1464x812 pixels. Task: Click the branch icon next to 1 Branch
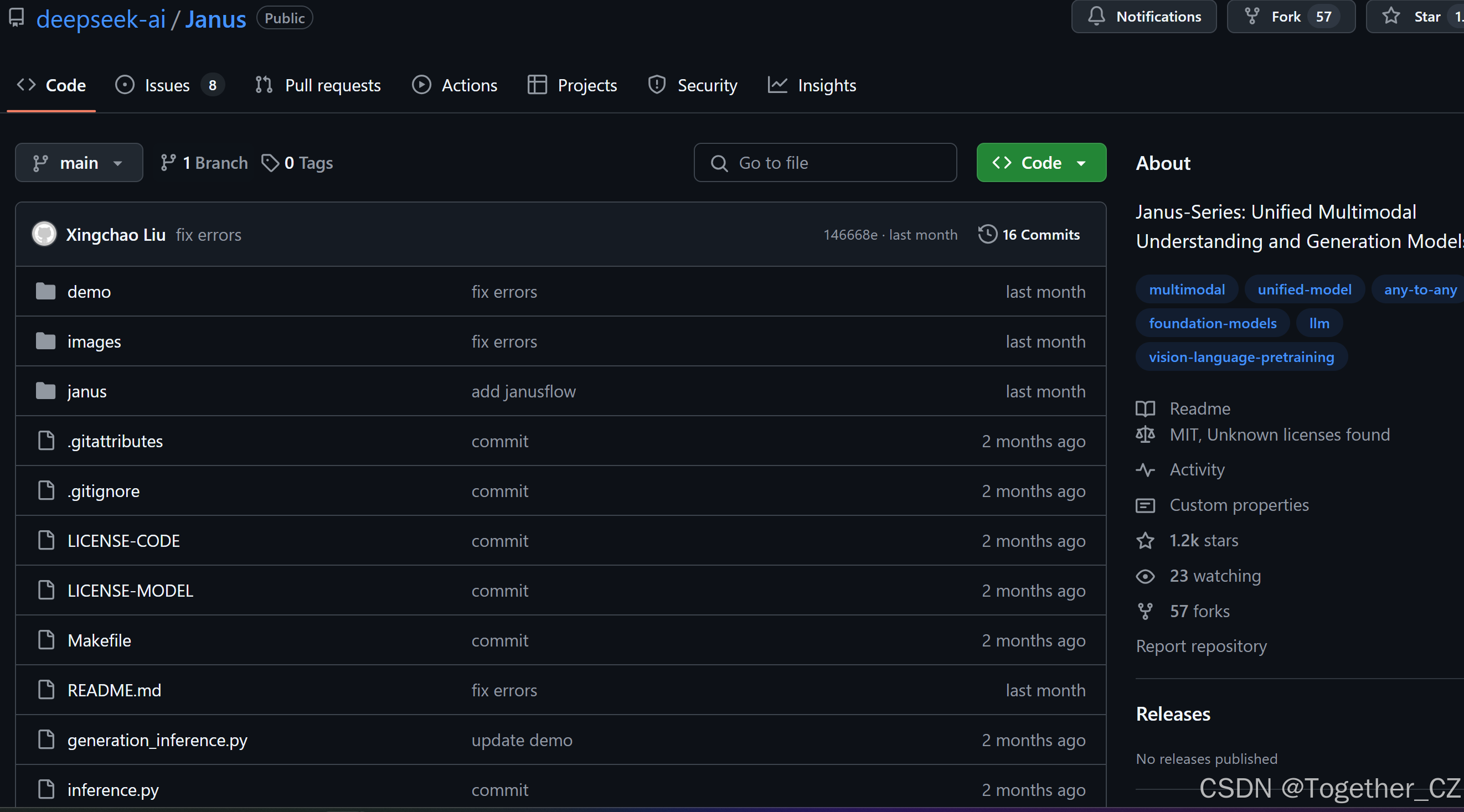(x=168, y=163)
